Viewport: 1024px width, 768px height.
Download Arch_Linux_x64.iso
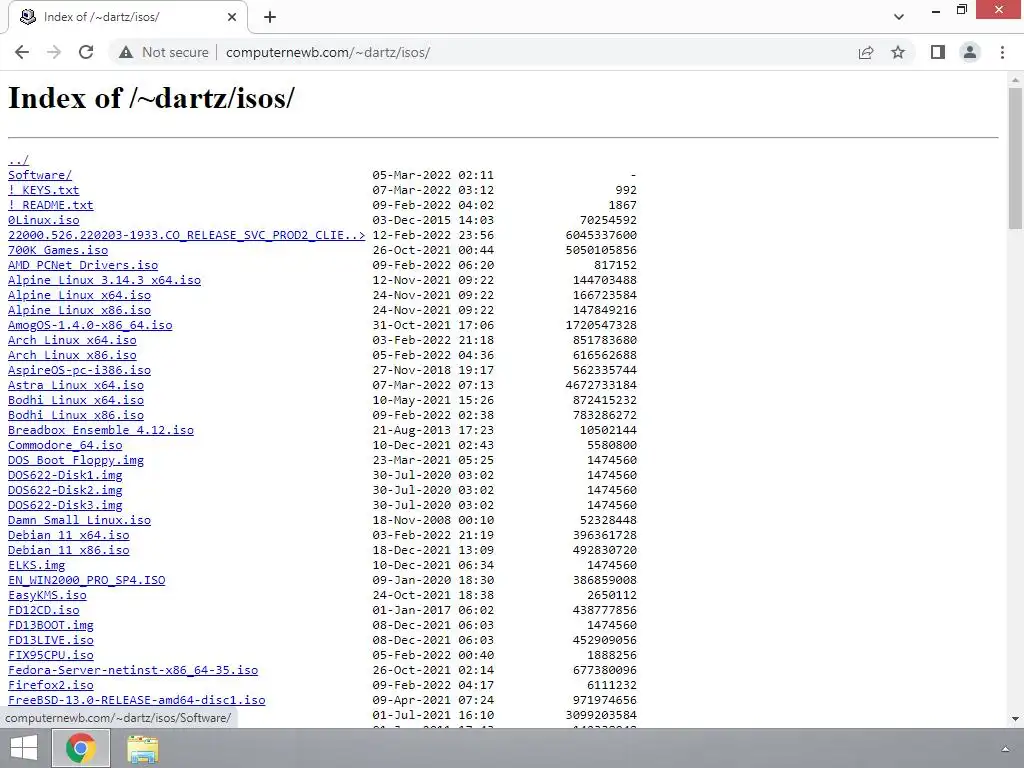point(72,340)
